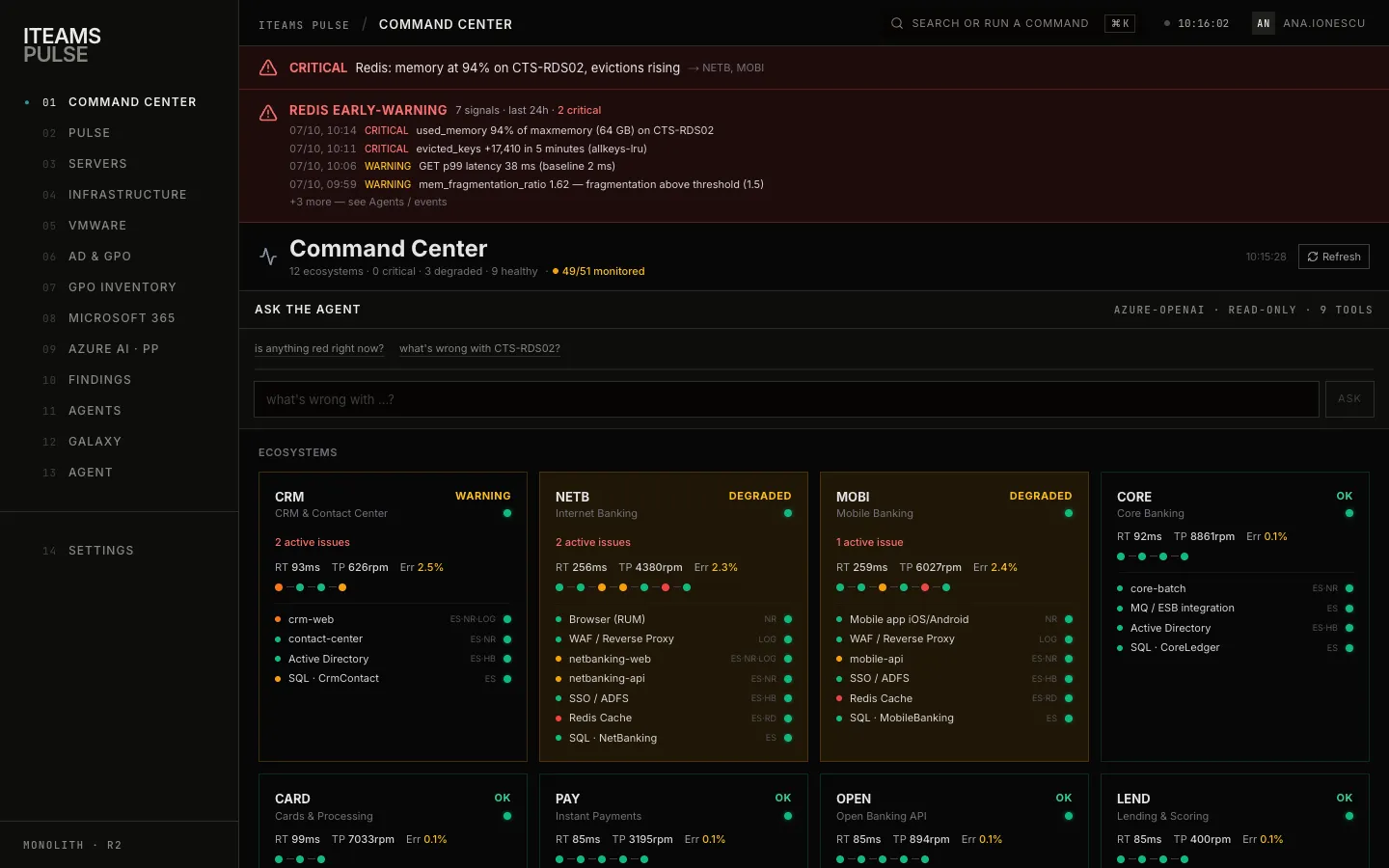The image size is (1389, 868).
Task: Click the status dot under OK on the CORE card
Action: click(x=1349, y=513)
